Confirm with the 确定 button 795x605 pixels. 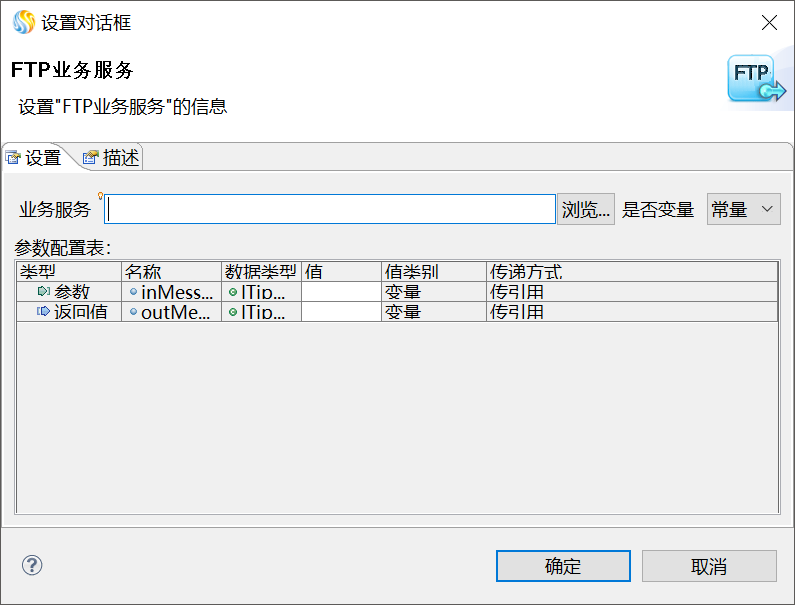563,566
